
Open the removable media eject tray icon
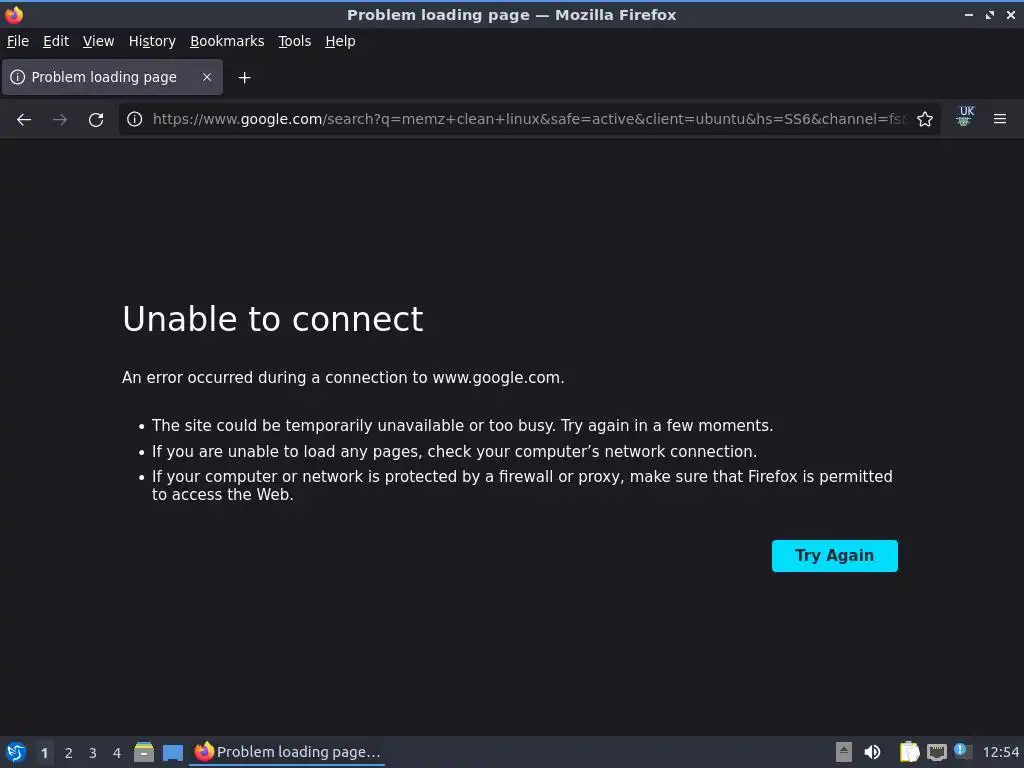(844, 752)
